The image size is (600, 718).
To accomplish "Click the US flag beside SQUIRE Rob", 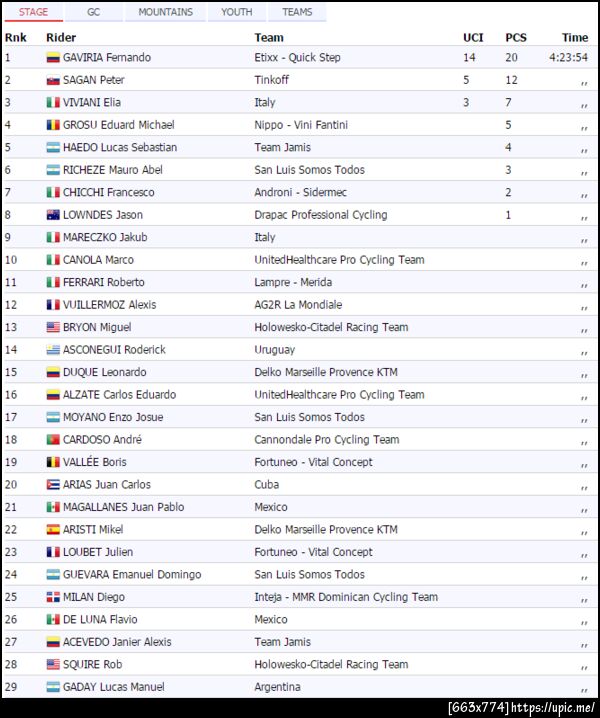I will coord(53,664).
